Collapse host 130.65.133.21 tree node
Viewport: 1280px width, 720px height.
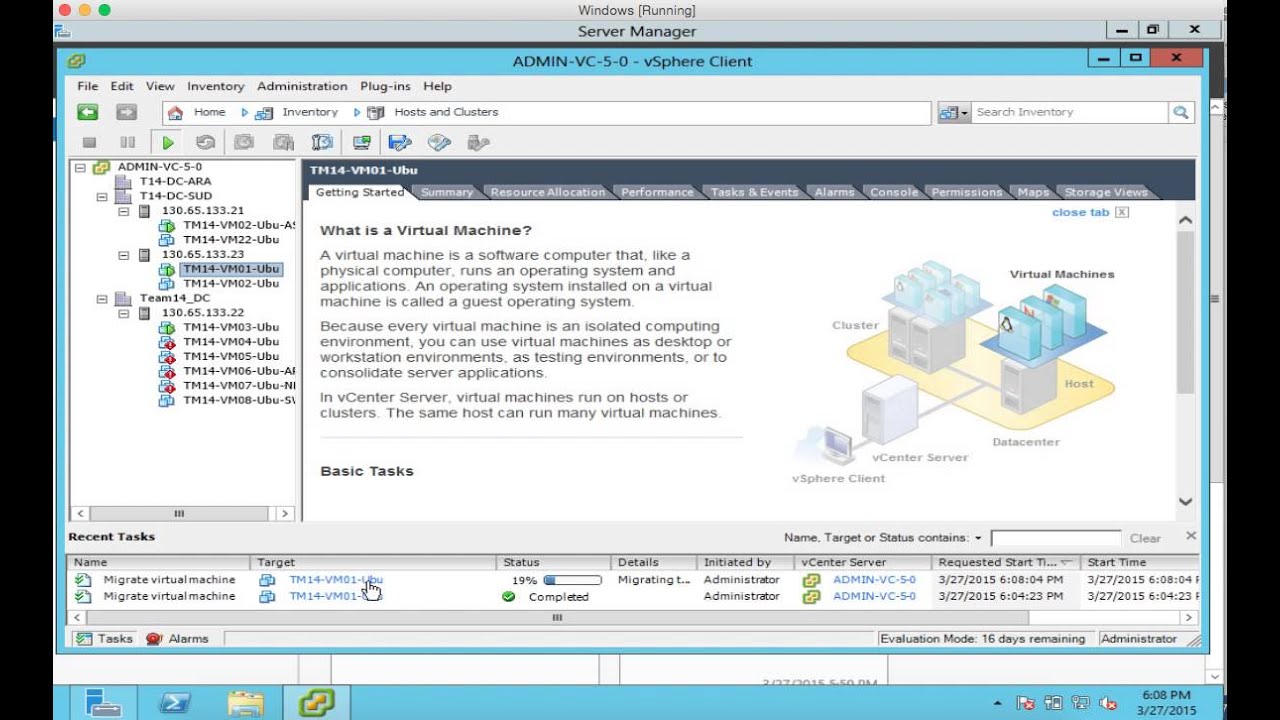pyautogui.click(x=124, y=211)
